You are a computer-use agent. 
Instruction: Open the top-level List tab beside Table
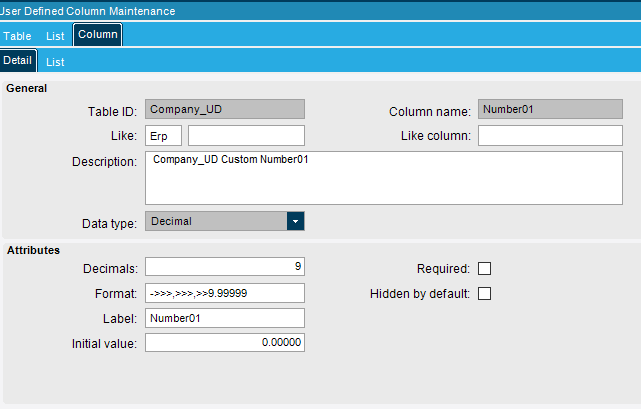point(55,36)
